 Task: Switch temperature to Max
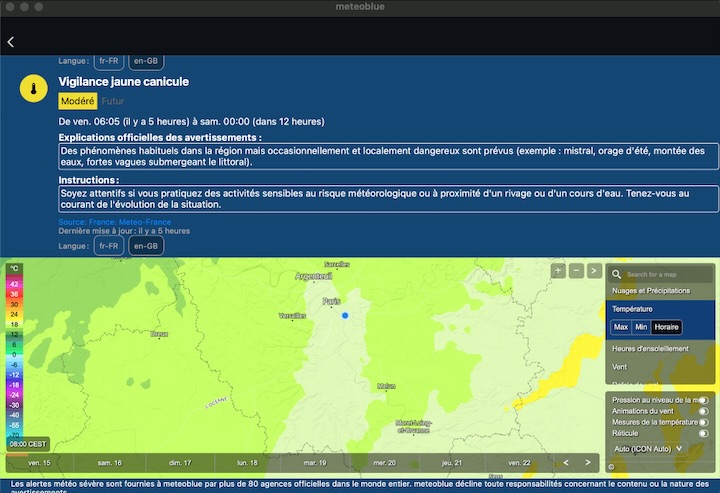pyautogui.click(x=621, y=327)
